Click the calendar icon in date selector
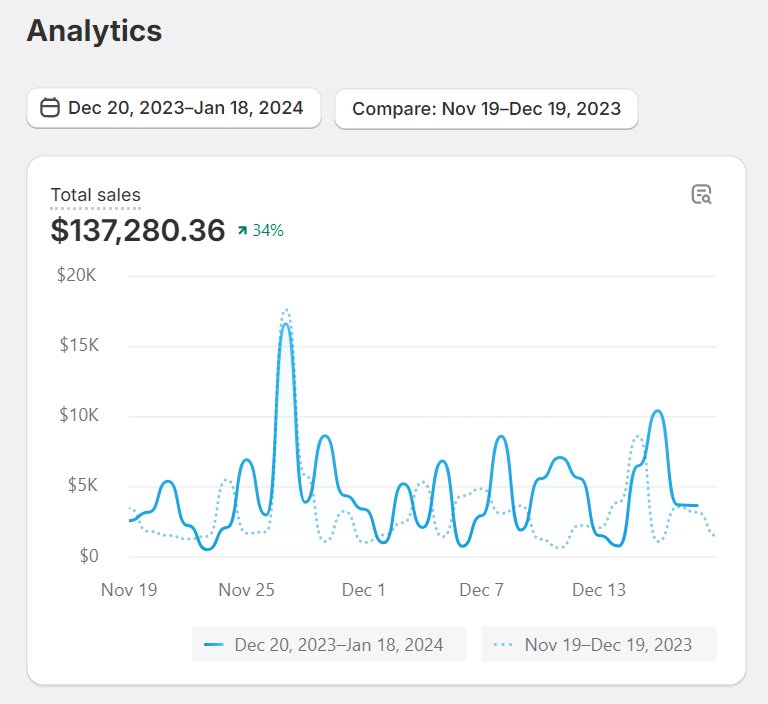 (49, 108)
